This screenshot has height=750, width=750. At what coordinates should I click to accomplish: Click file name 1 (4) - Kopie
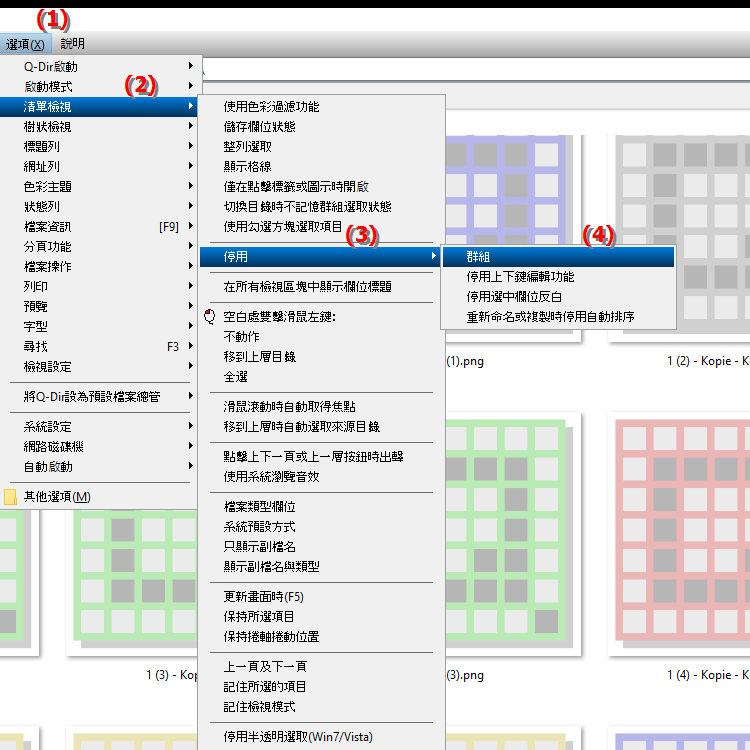[x=708, y=675]
